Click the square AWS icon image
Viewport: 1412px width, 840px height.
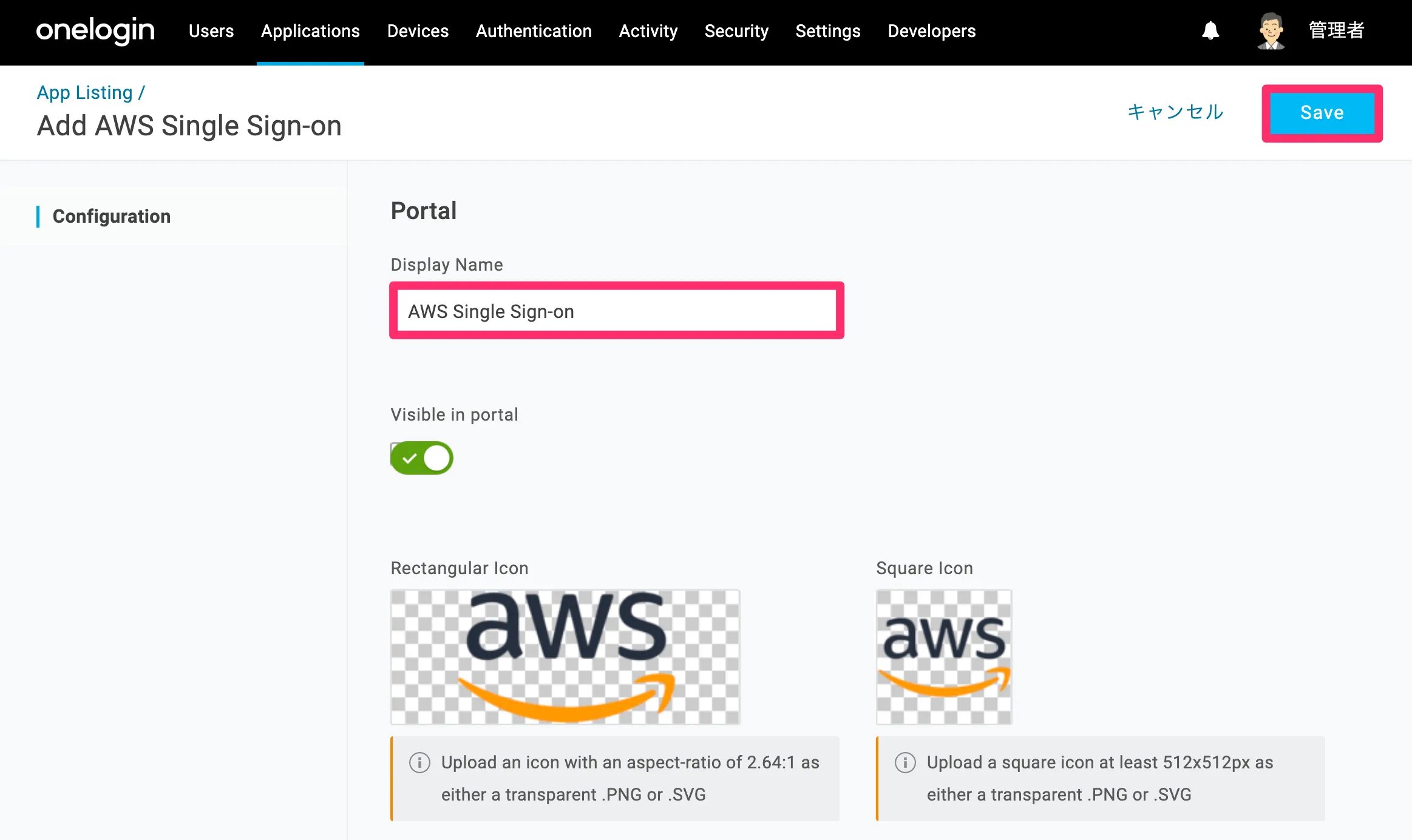click(944, 657)
